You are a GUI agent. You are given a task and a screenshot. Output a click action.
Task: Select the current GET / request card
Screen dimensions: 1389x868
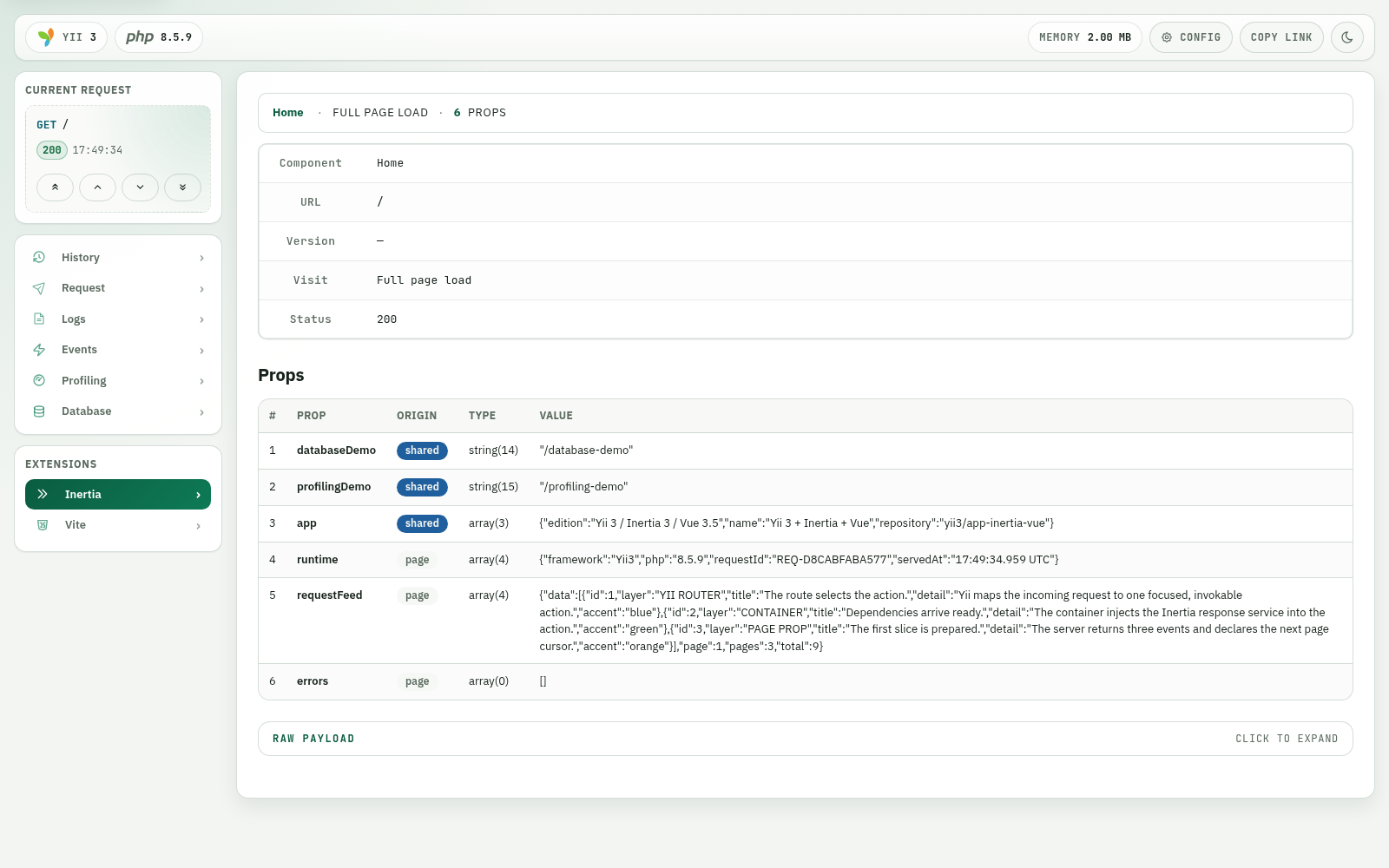pos(118,159)
